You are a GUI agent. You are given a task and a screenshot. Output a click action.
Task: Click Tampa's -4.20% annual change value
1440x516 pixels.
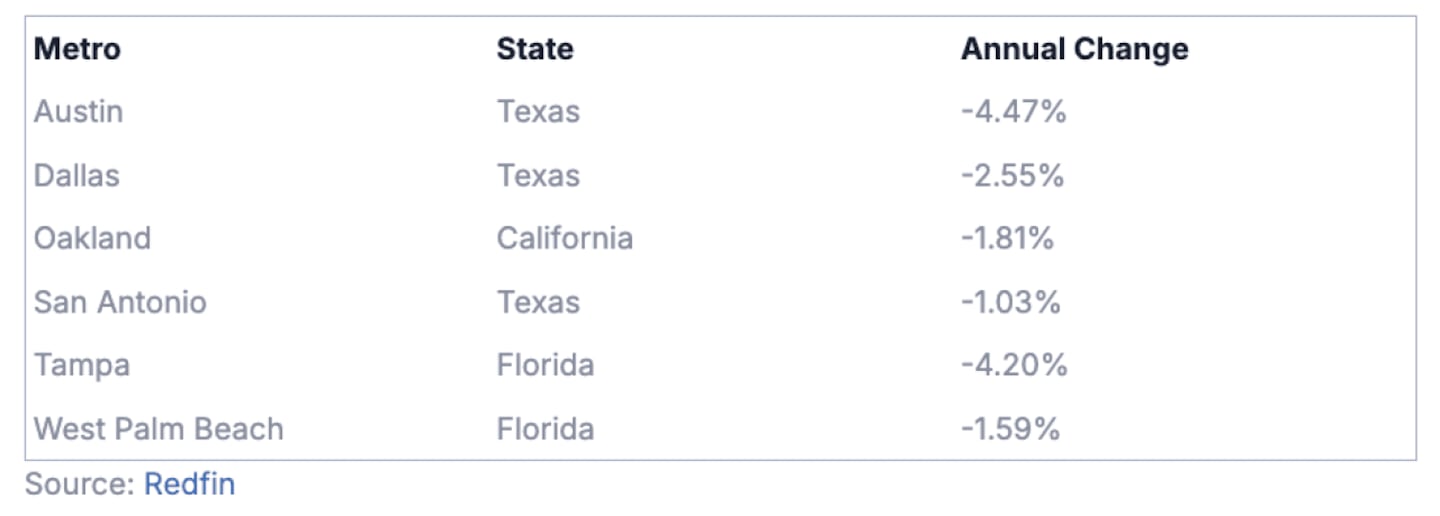coord(1014,366)
